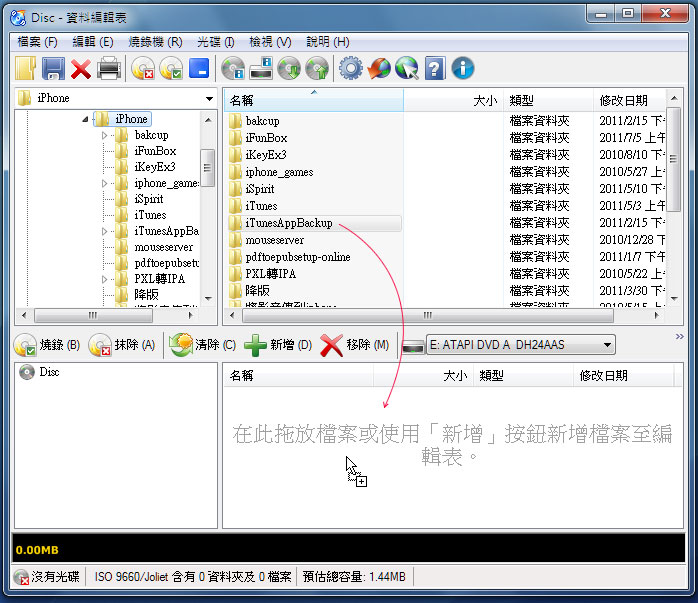The width and height of the screenshot is (698, 603).
Task: Open the E: ATAPI DVD A drive dropdown
Action: (521, 345)
